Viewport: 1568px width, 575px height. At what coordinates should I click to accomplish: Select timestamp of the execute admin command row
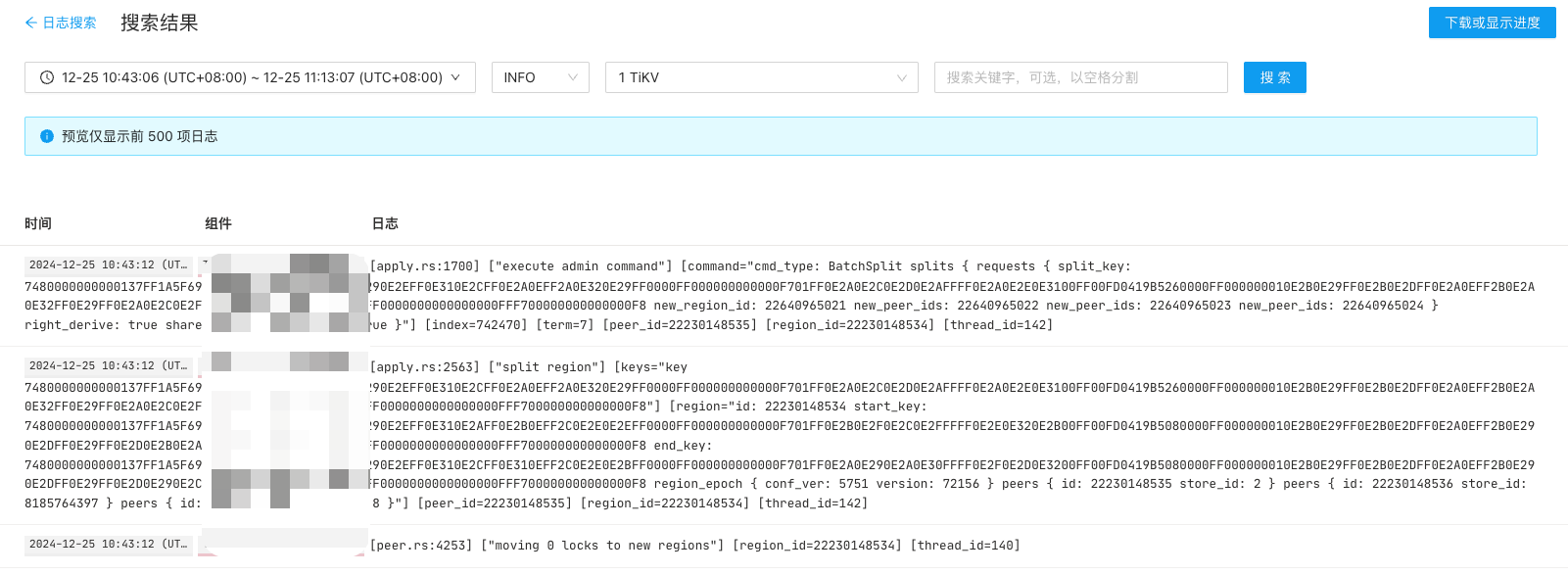pos(108,264)
